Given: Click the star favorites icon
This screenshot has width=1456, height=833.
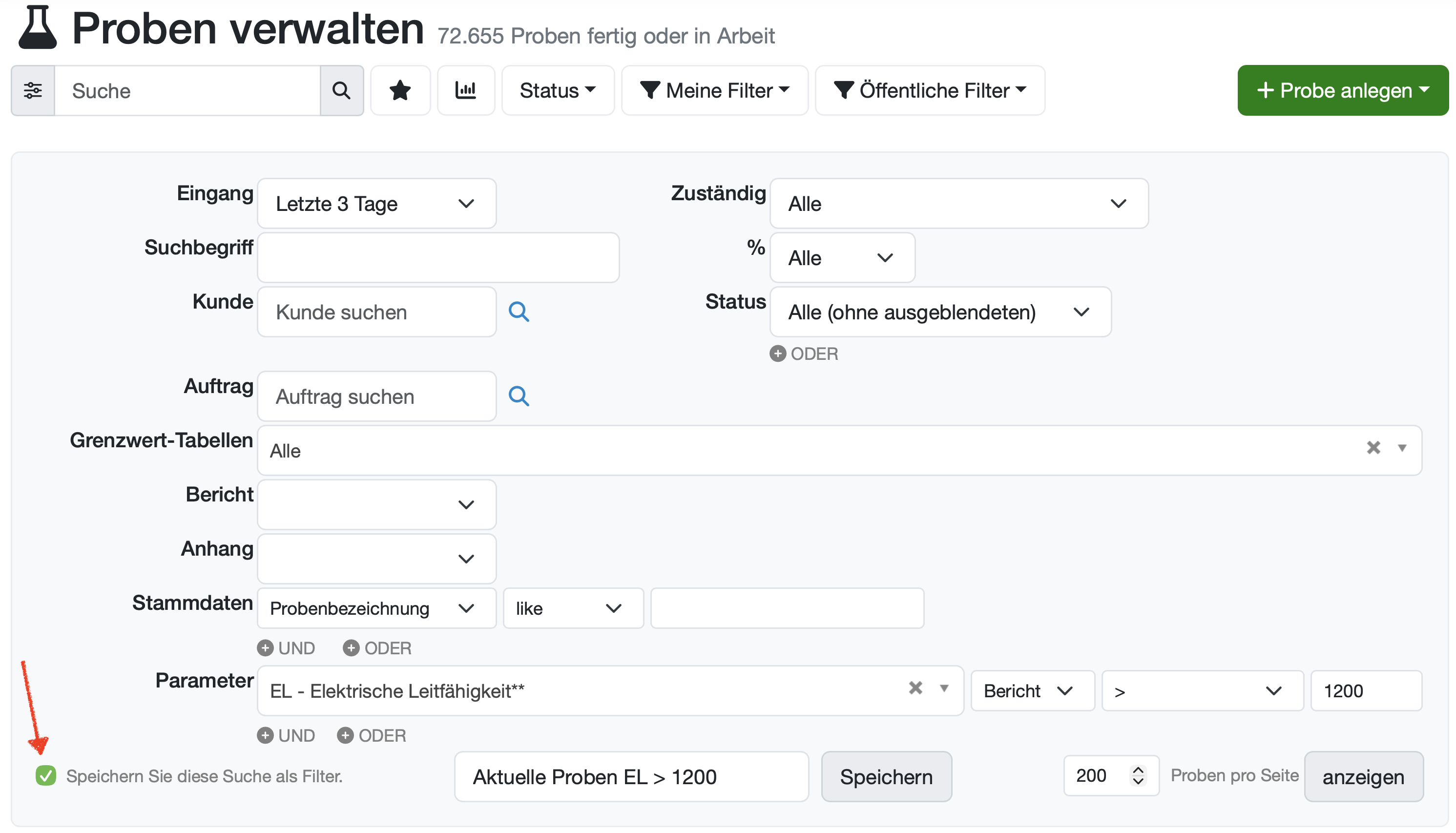Looking at the screenshot, I should pyautogui.click(x=400, y=90).
